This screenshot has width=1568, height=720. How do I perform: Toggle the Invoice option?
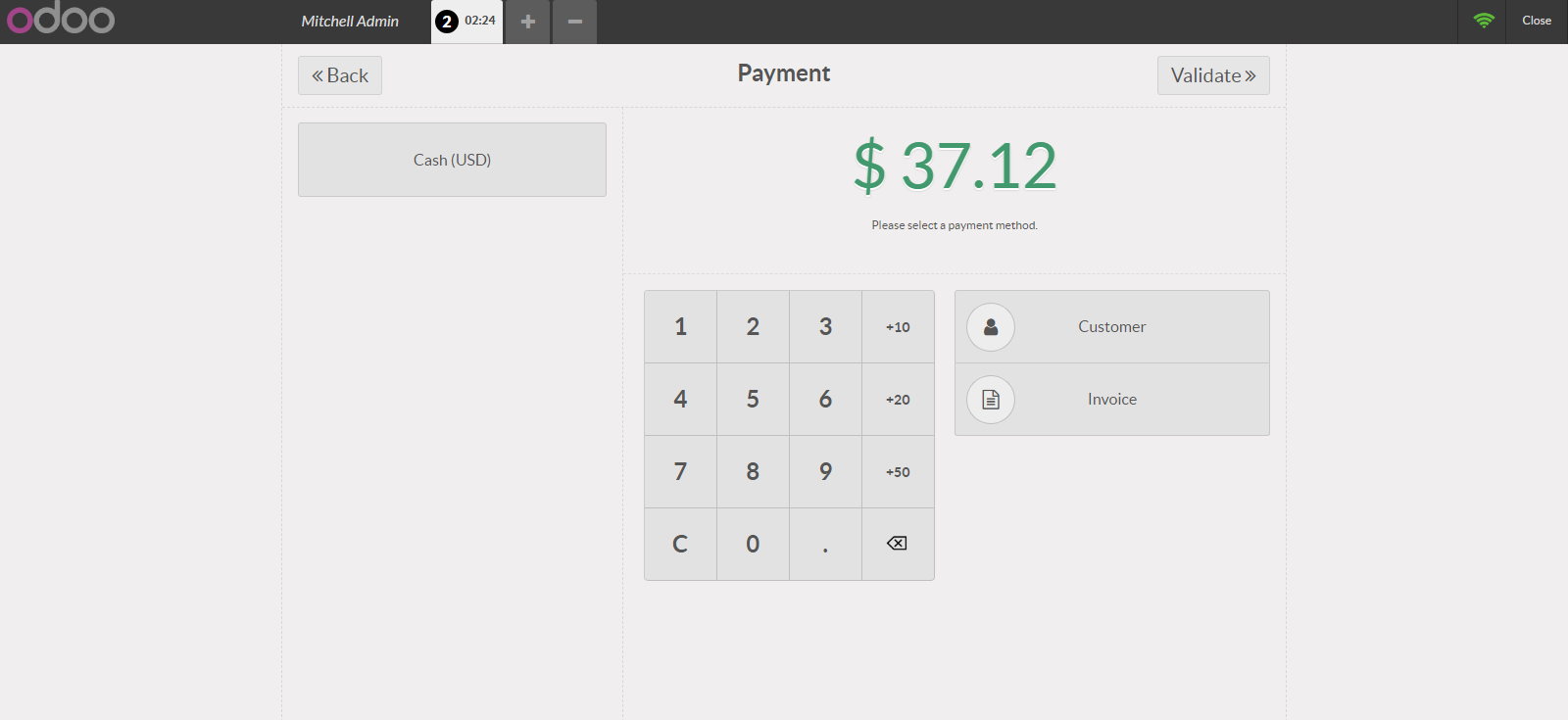[x=1112, y=400]
